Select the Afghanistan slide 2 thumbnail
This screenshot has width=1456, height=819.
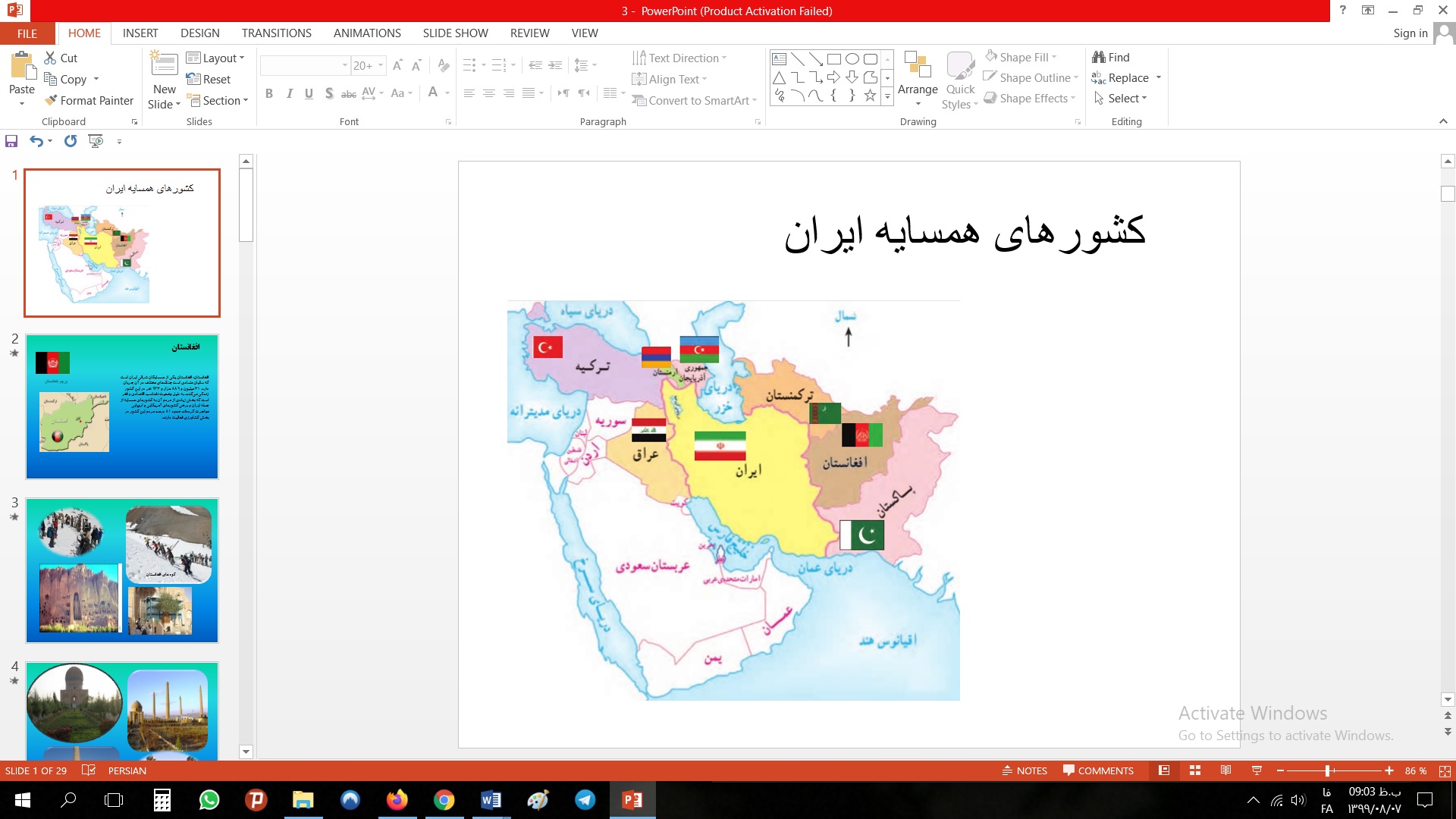click(x=122, y=406)
